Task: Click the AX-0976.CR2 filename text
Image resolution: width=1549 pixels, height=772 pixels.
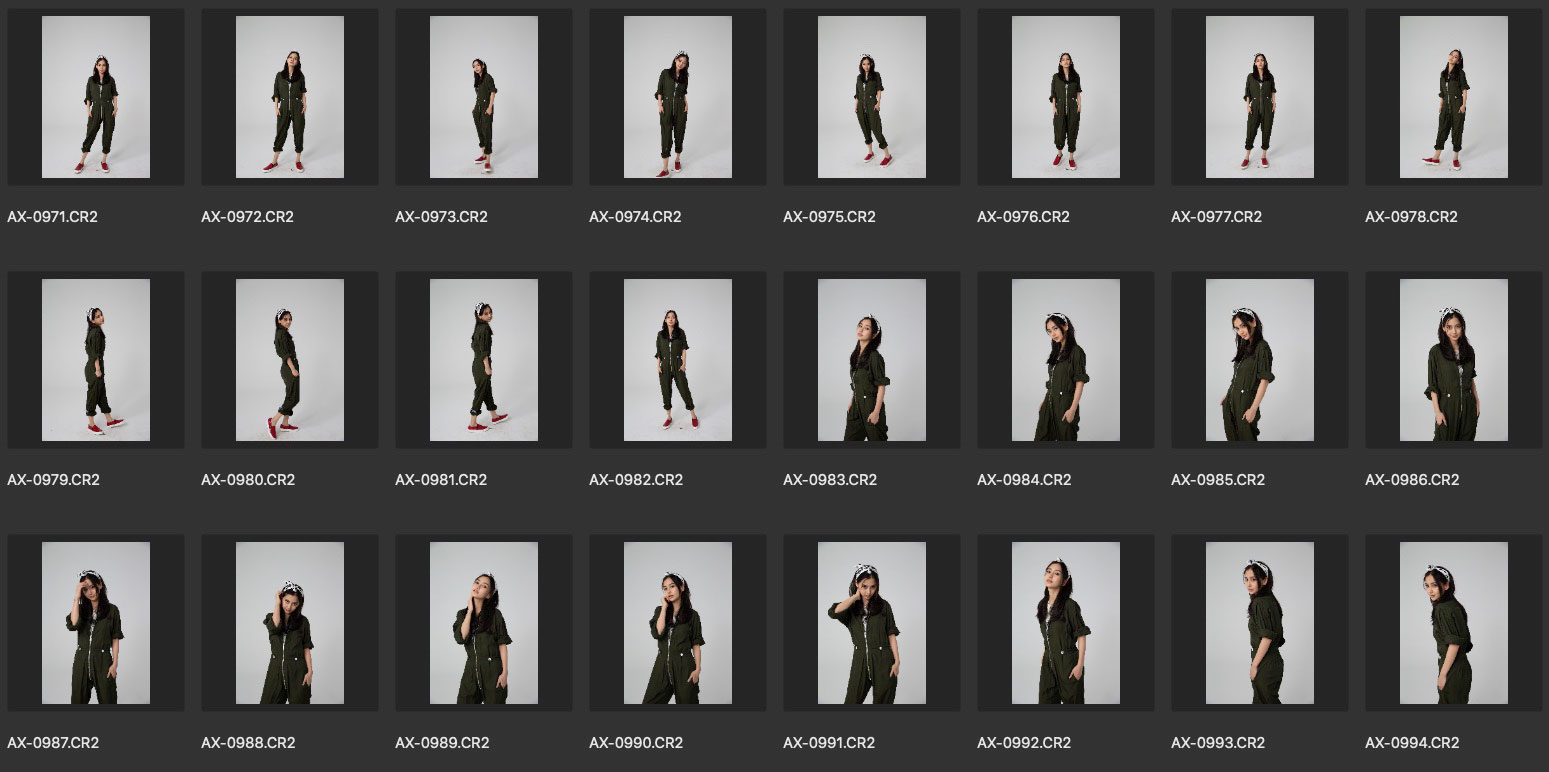Action: (1023, 217)
